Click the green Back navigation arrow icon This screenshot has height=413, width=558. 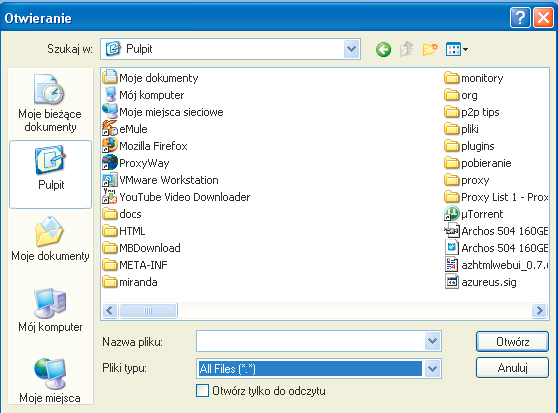383,49
